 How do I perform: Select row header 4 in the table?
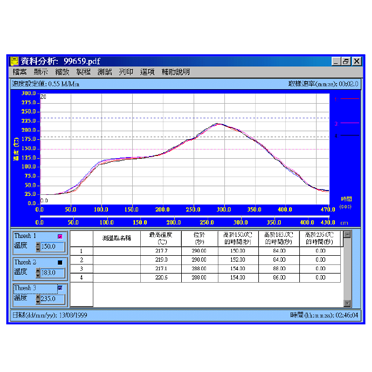(82, 278)
